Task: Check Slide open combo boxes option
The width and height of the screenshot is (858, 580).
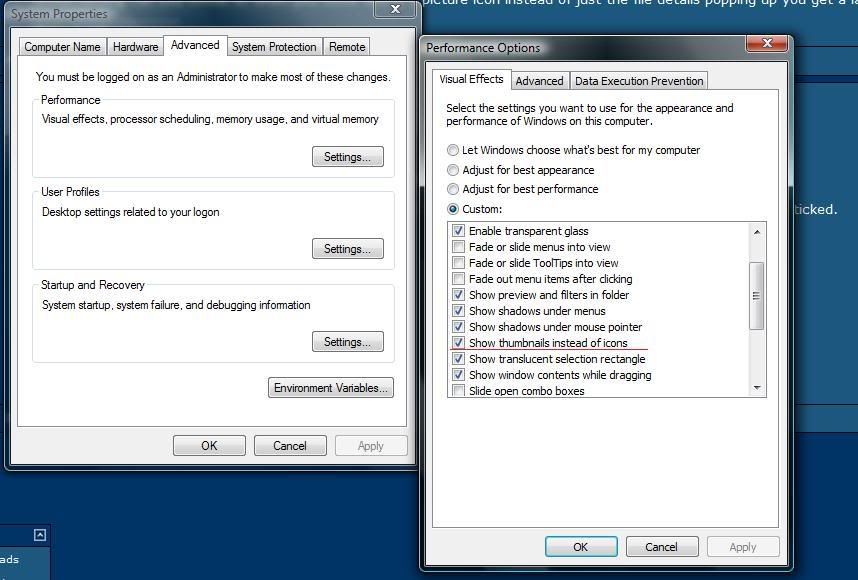Action: [x=458, y=391]
